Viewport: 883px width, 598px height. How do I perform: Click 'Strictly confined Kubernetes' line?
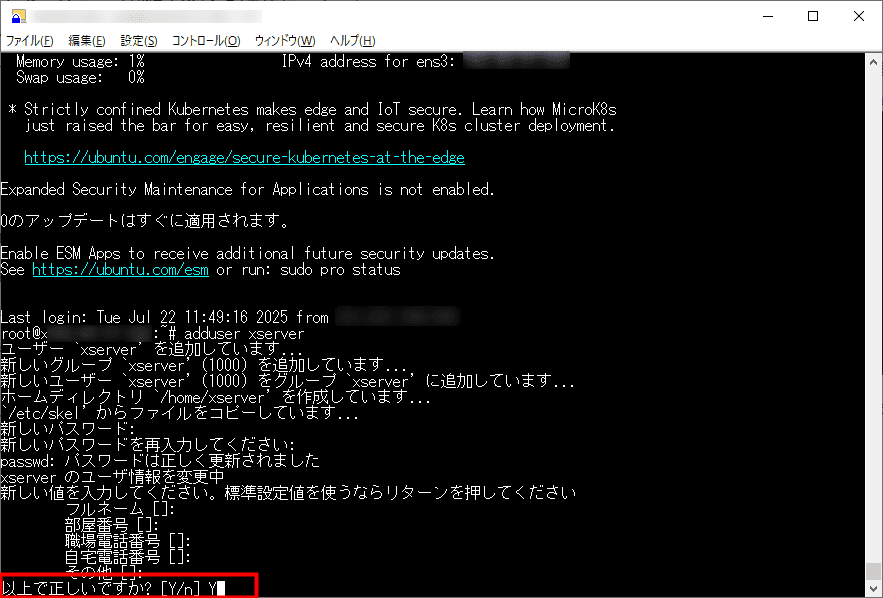(x=313, y=109)
